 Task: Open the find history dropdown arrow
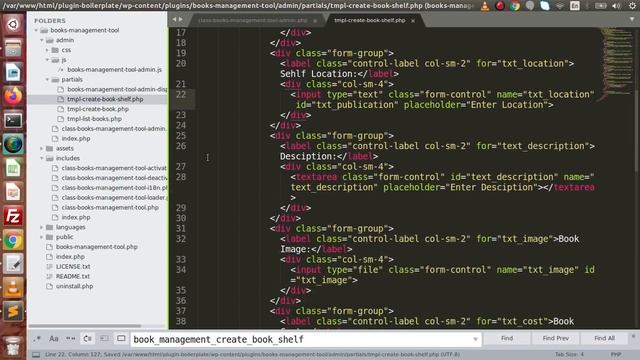tap(475, 339)
